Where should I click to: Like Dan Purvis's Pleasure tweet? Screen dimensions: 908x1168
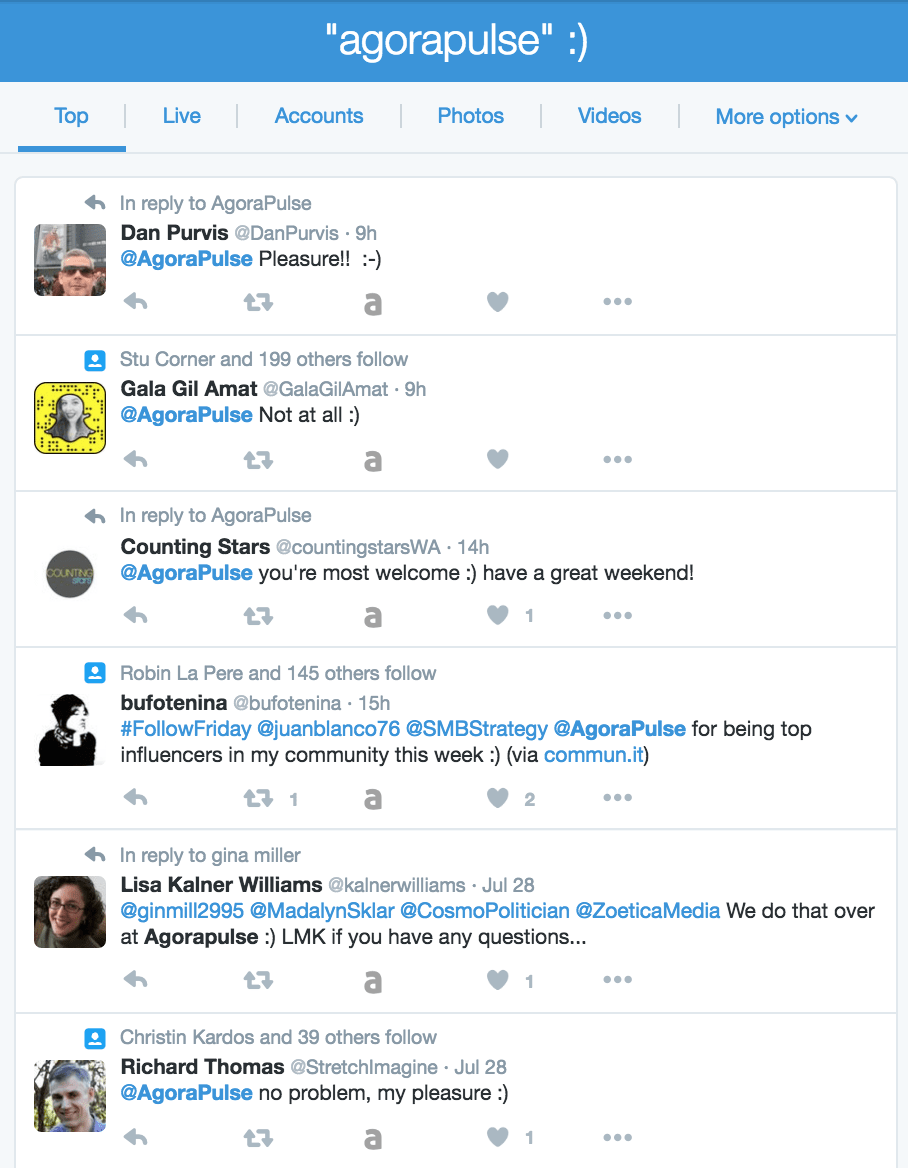[498, 302]
